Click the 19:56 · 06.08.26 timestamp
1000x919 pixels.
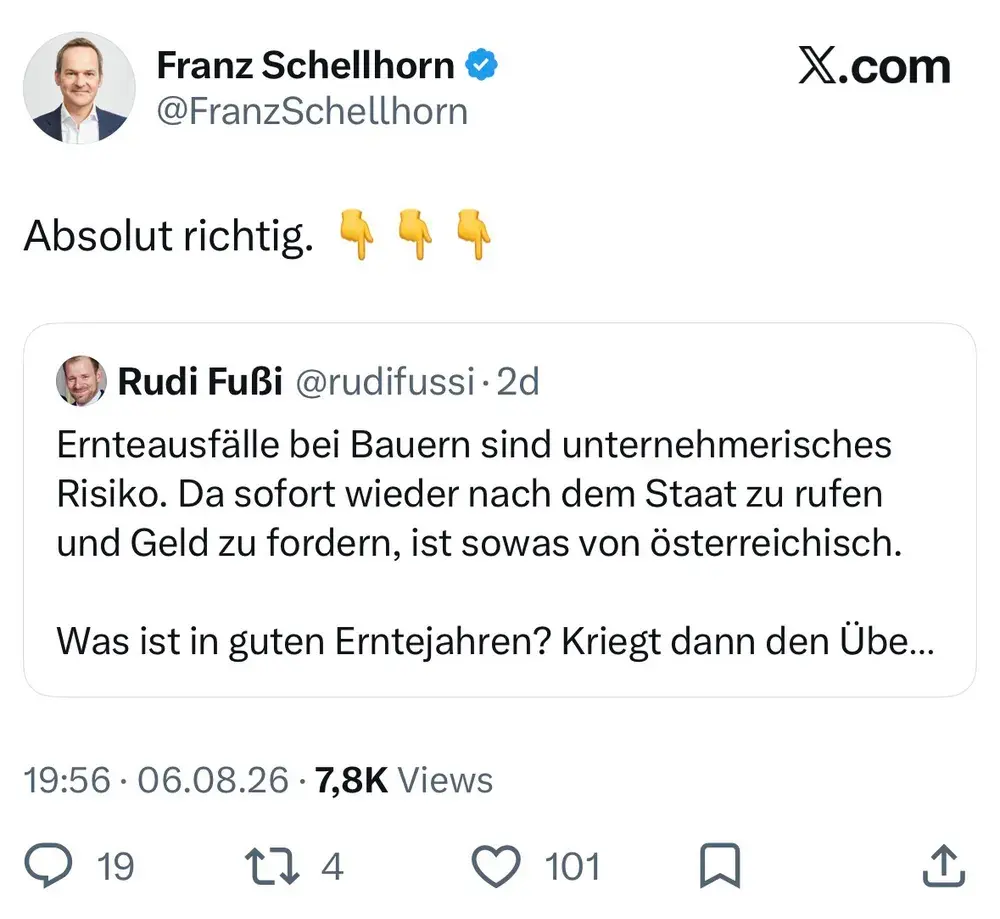[156, 780]
